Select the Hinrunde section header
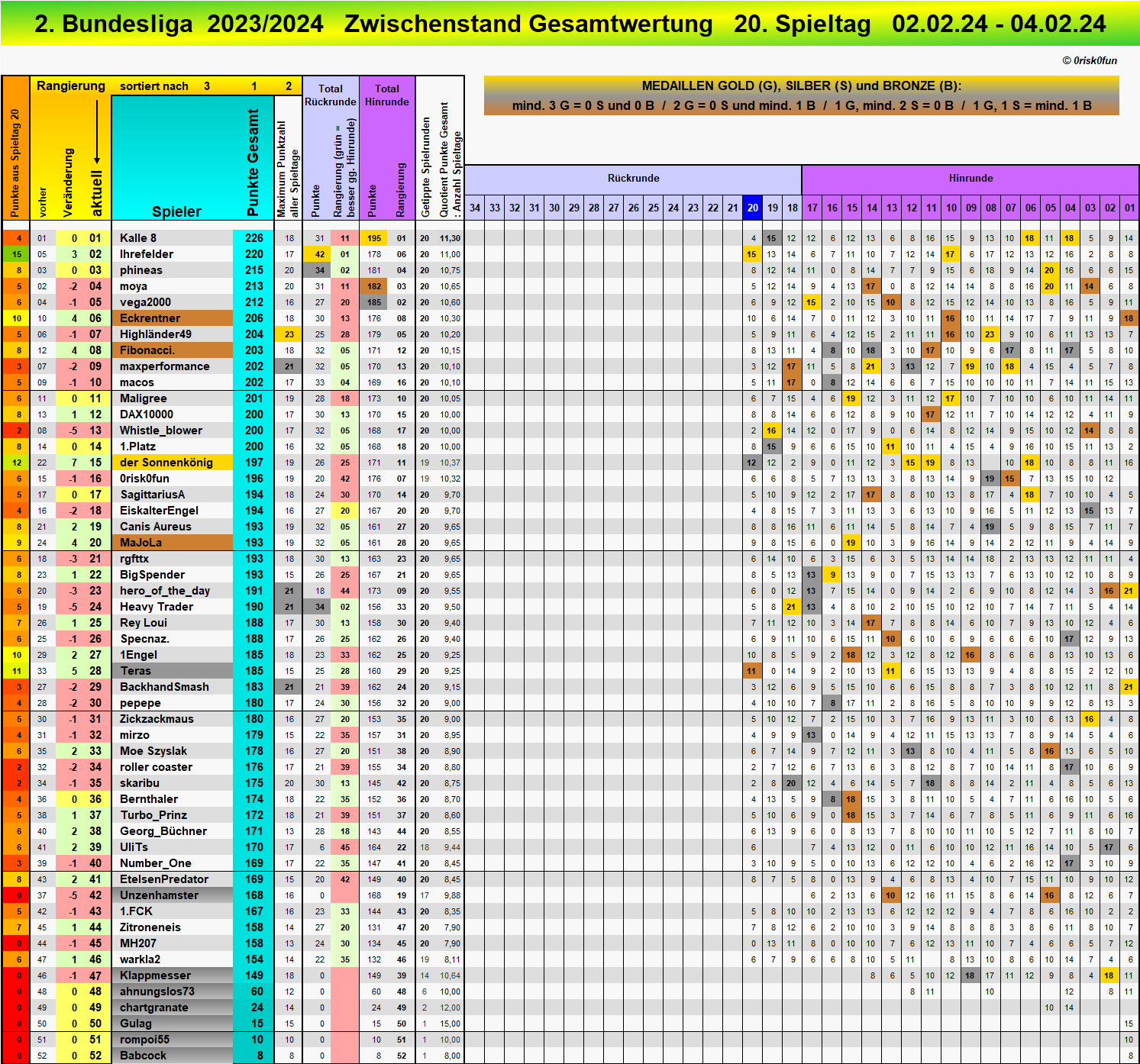Screen dimensions: 1140x1064 (x=970, y=179)
